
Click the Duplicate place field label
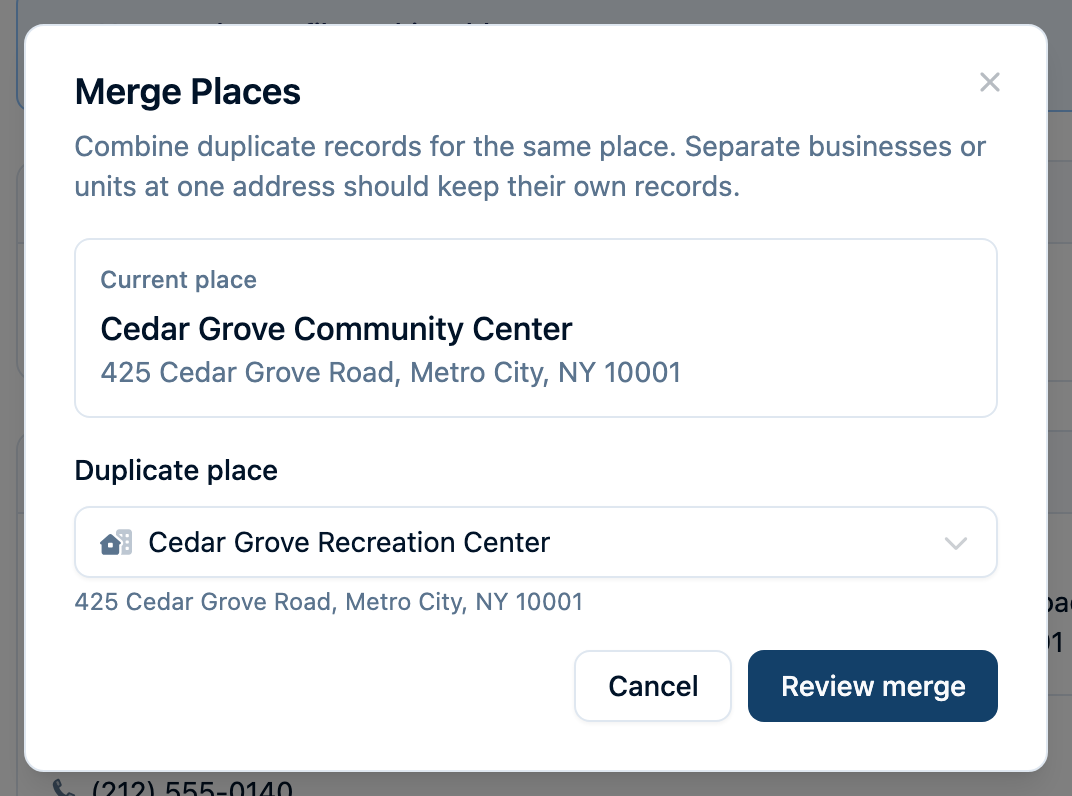(x=176, y=470)
